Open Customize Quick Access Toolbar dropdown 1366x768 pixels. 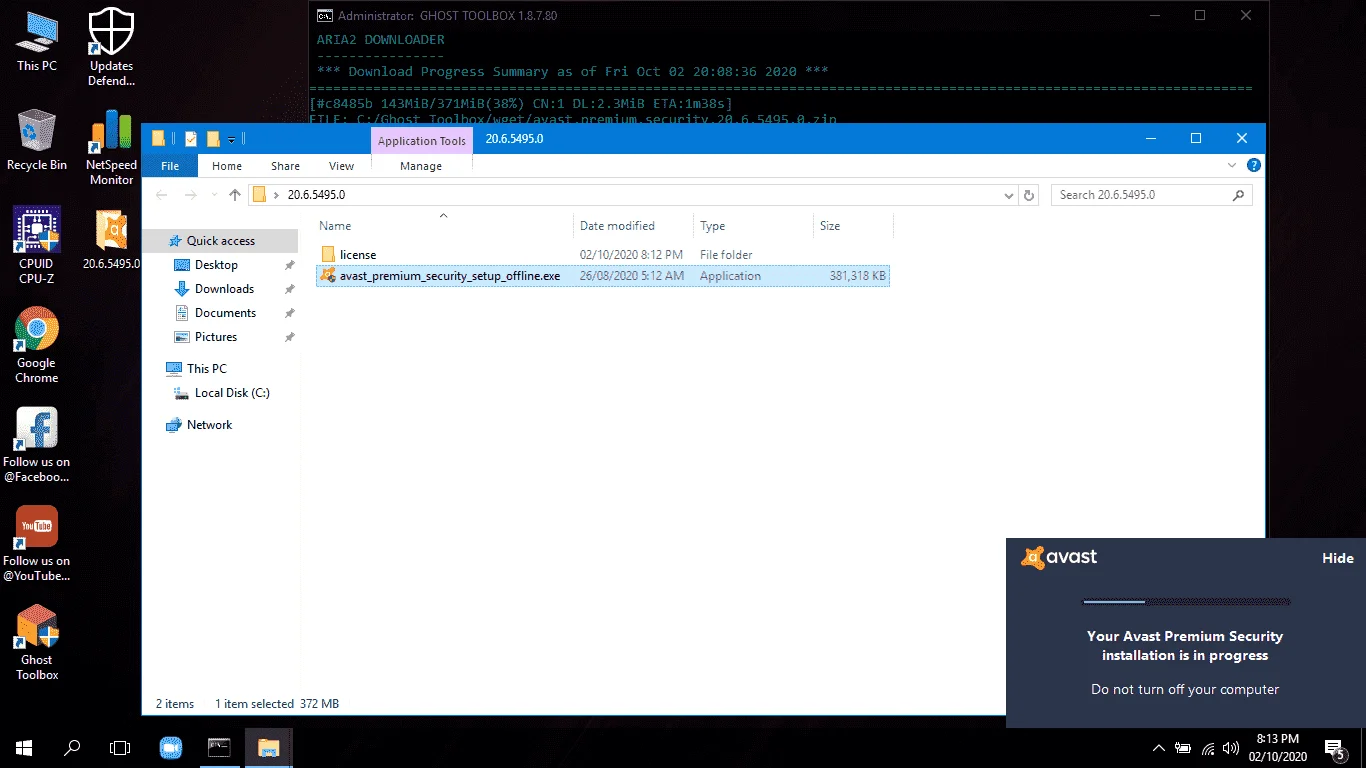point(232,139)
